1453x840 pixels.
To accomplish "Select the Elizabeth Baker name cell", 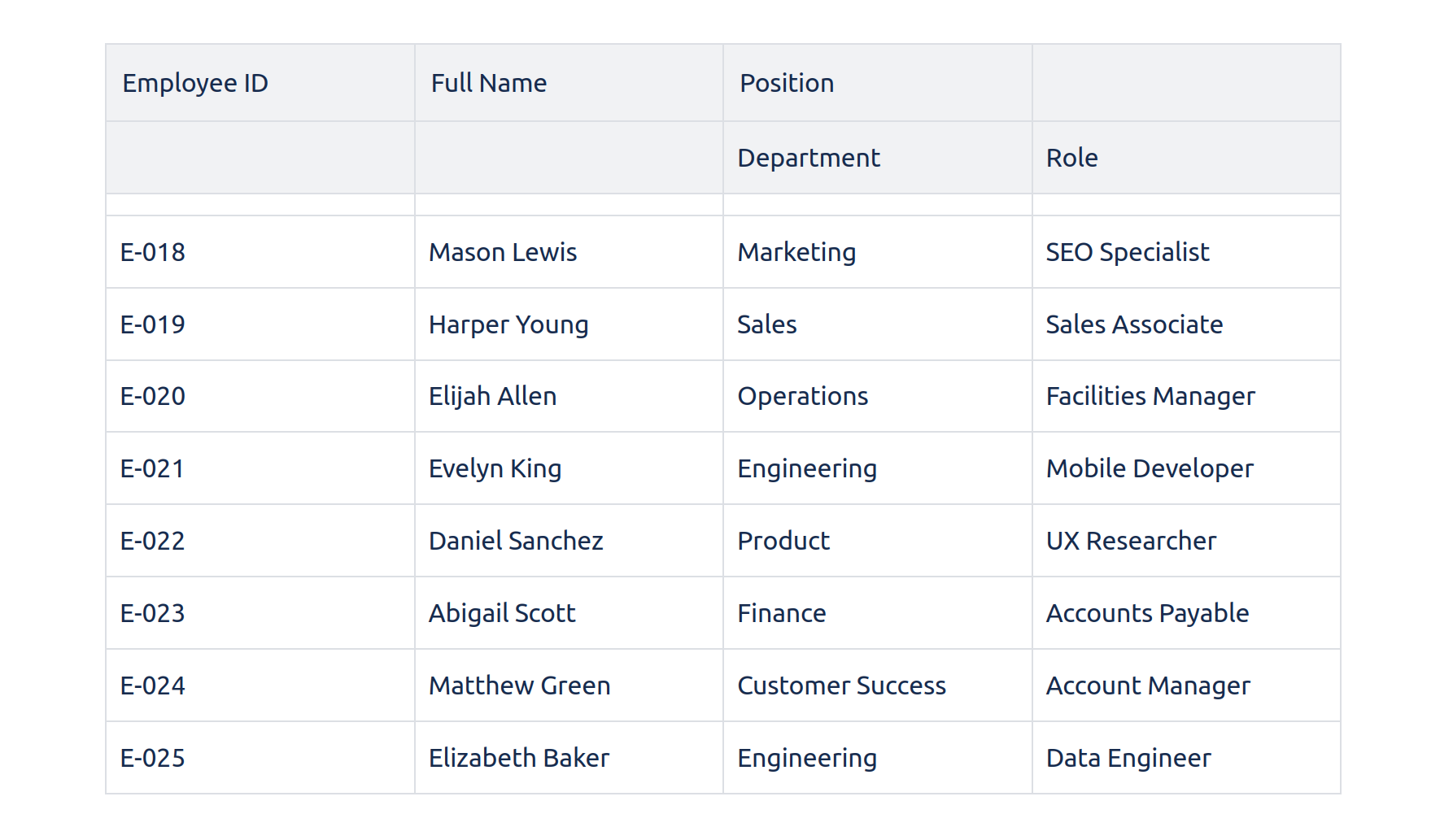I will (x=519, y=758).
